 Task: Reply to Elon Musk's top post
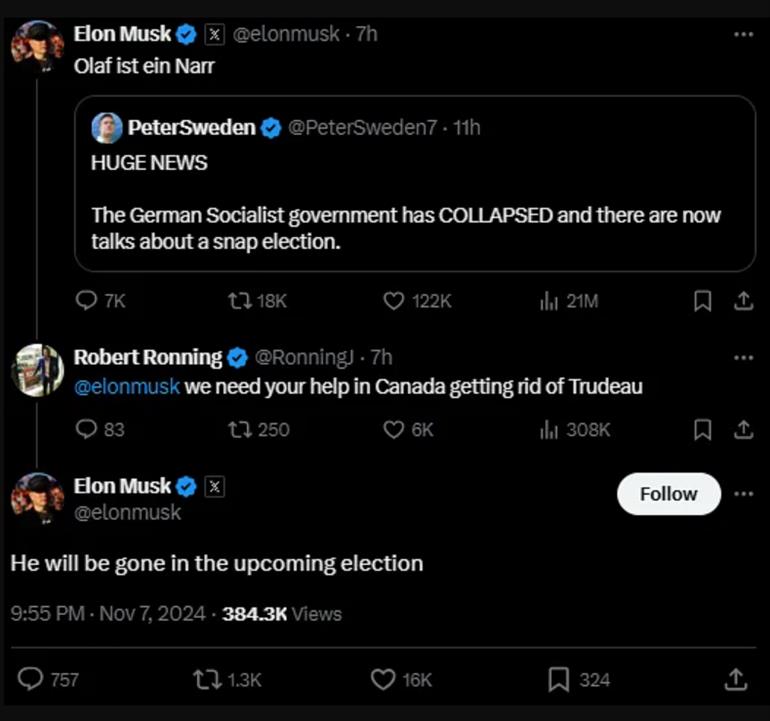(x=88, y=301)
